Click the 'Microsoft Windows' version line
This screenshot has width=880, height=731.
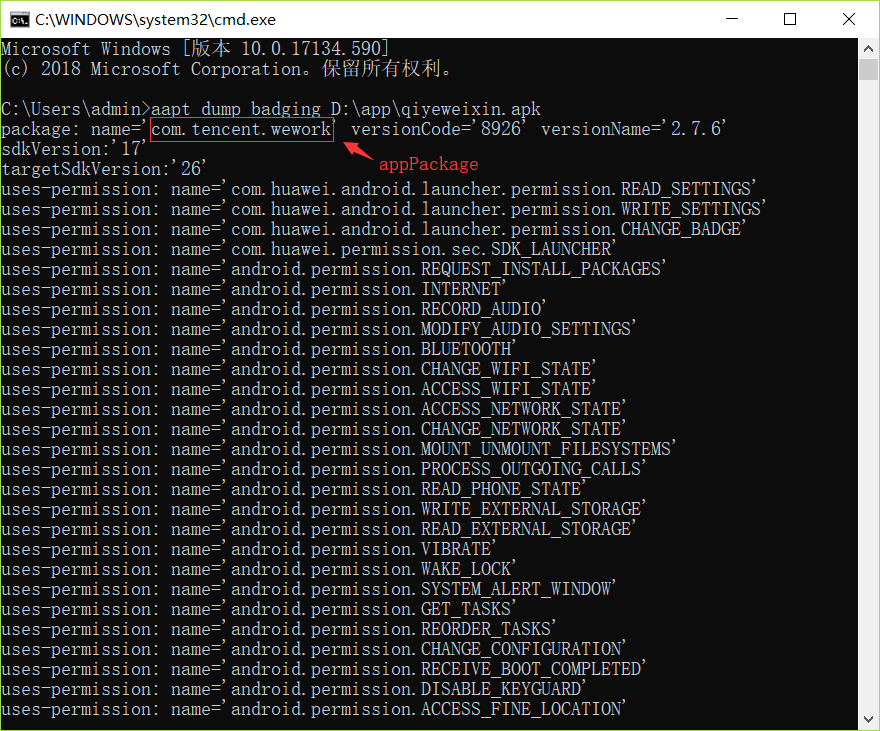195,49
